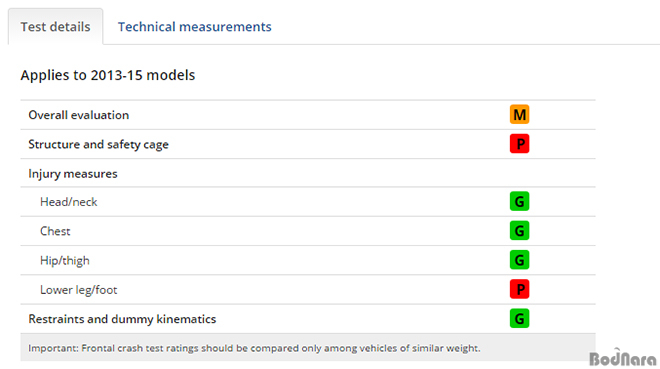Click the green G Head/neck rating badge
This screenshot has width=660, height=369.
tap(519, 202)
